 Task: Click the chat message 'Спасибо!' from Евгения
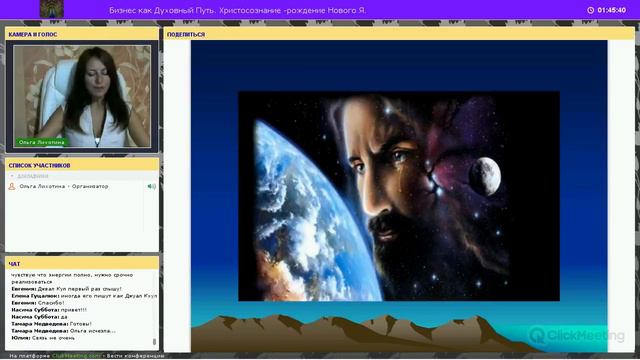coord(38,303)
